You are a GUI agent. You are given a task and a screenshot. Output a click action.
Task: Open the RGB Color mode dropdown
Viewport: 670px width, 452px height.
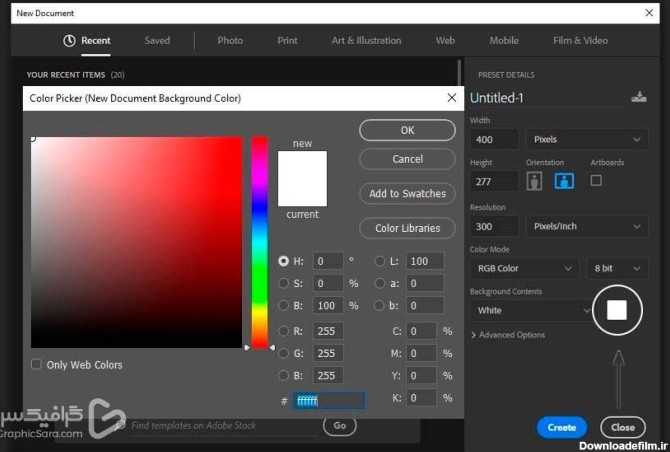pyautogui.click(x=524, y=268)
